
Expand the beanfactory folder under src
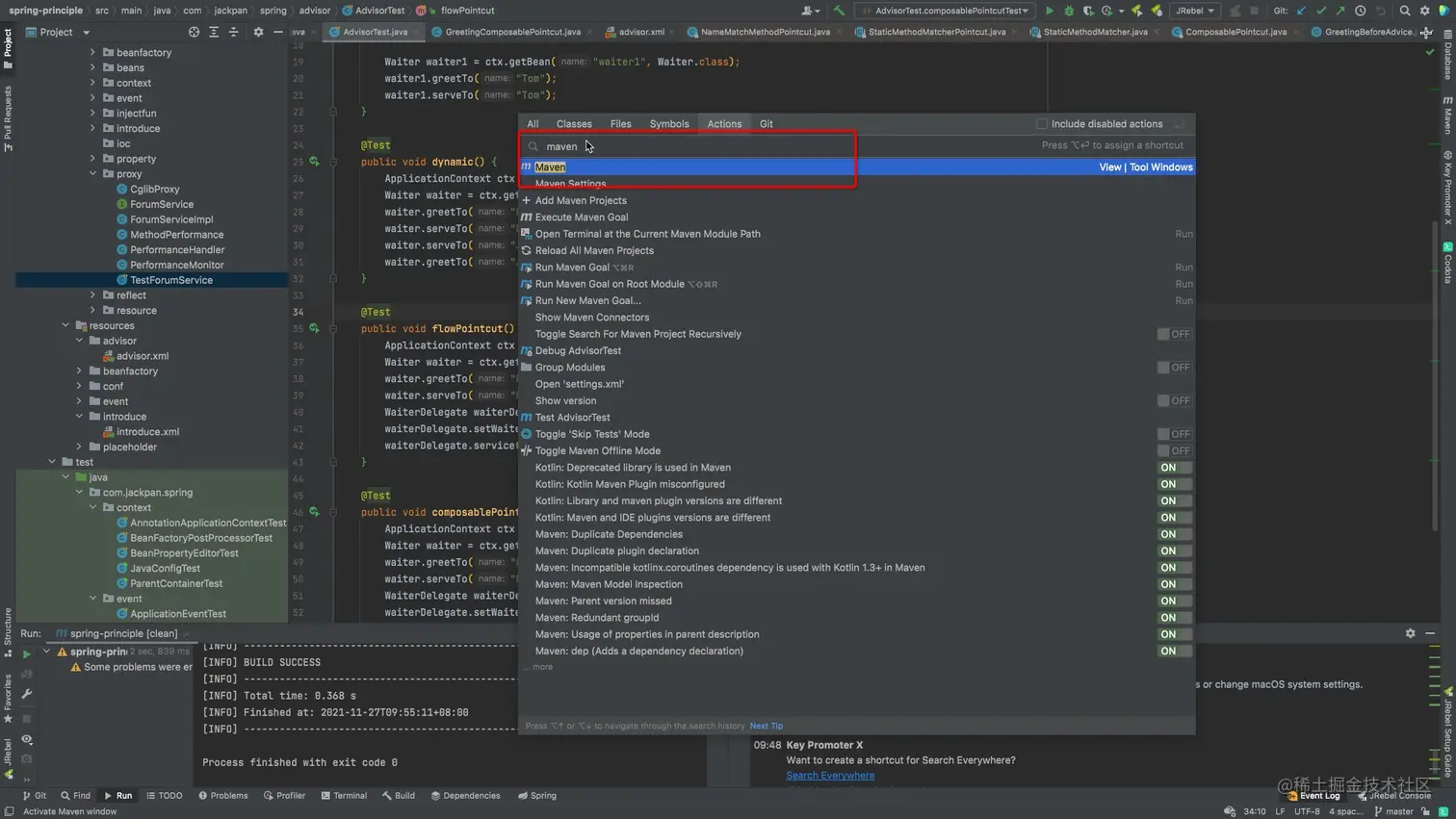(93, 53)
